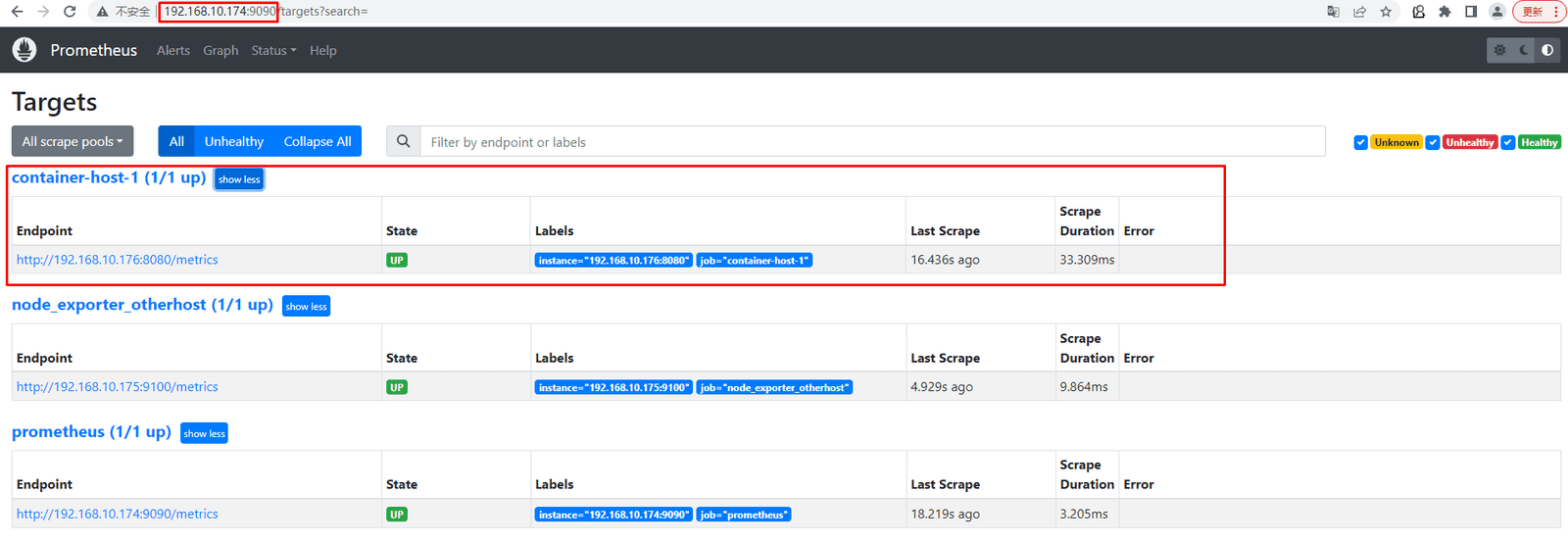
Task: Open the translate page icon
Action: click(x=1333, y=12)
